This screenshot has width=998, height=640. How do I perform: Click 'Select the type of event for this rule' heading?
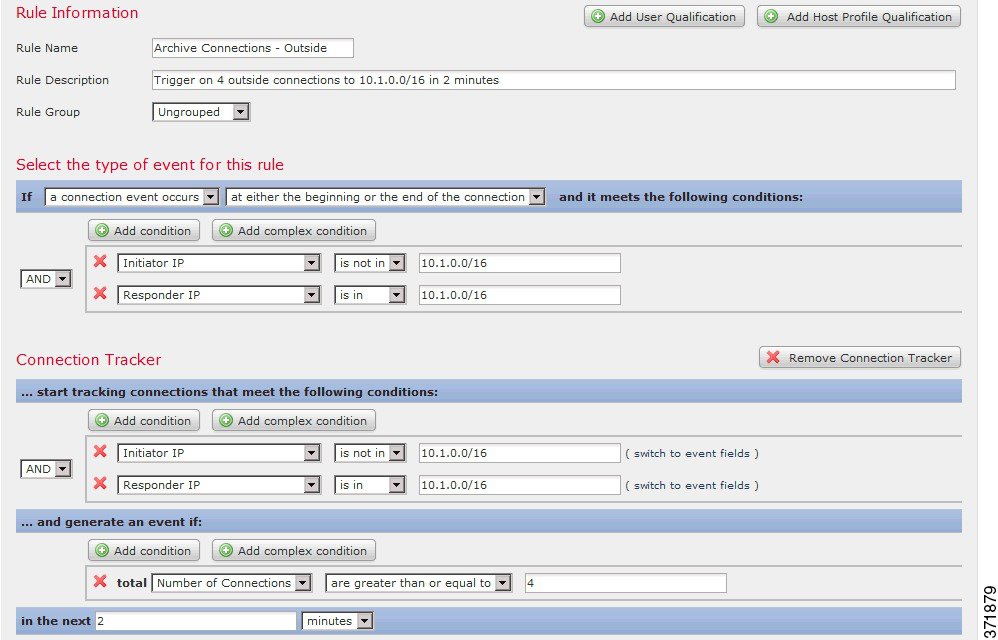click(x=150, y=165)
